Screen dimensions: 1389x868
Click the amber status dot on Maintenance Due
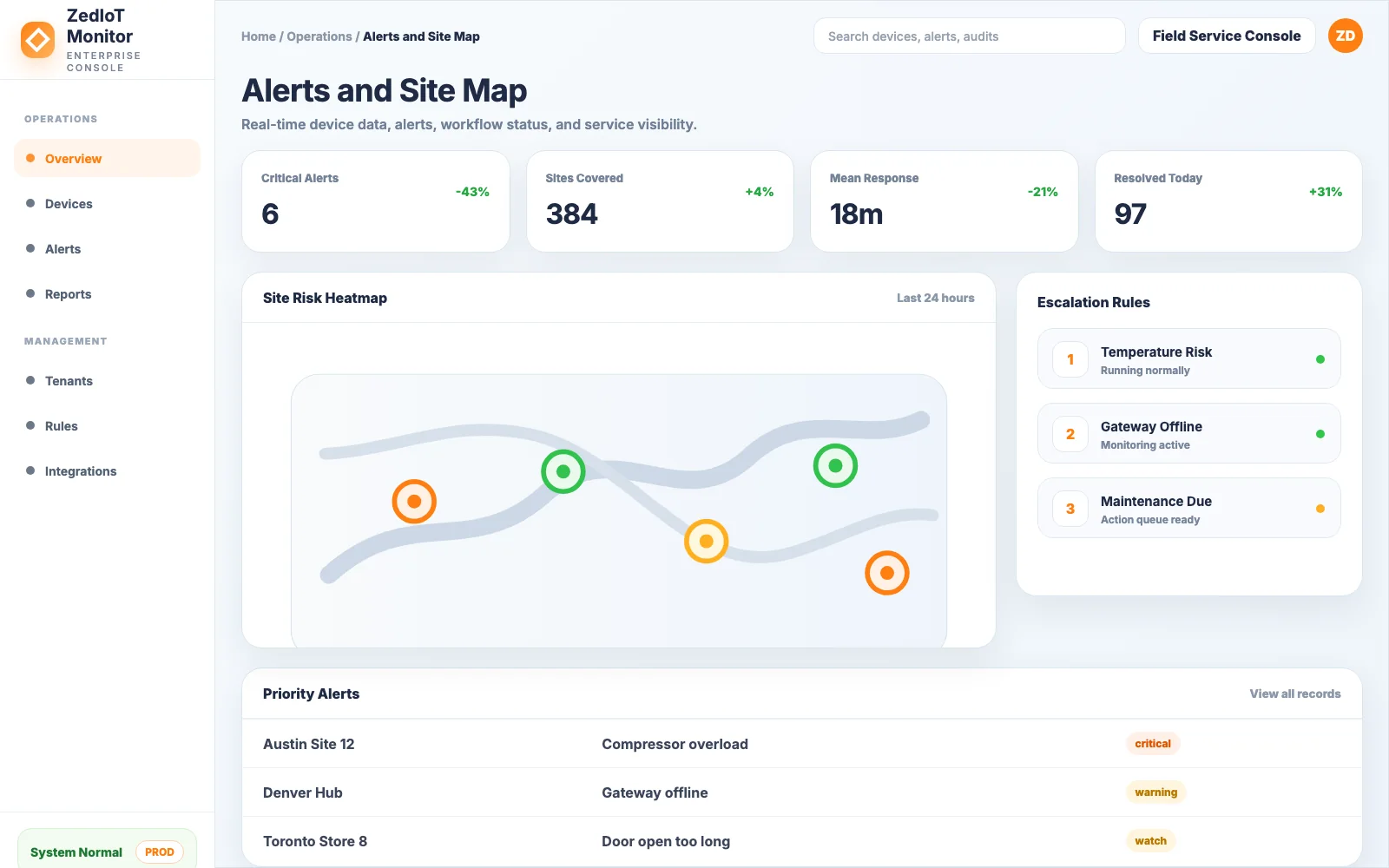click(x=1320, y=509)
